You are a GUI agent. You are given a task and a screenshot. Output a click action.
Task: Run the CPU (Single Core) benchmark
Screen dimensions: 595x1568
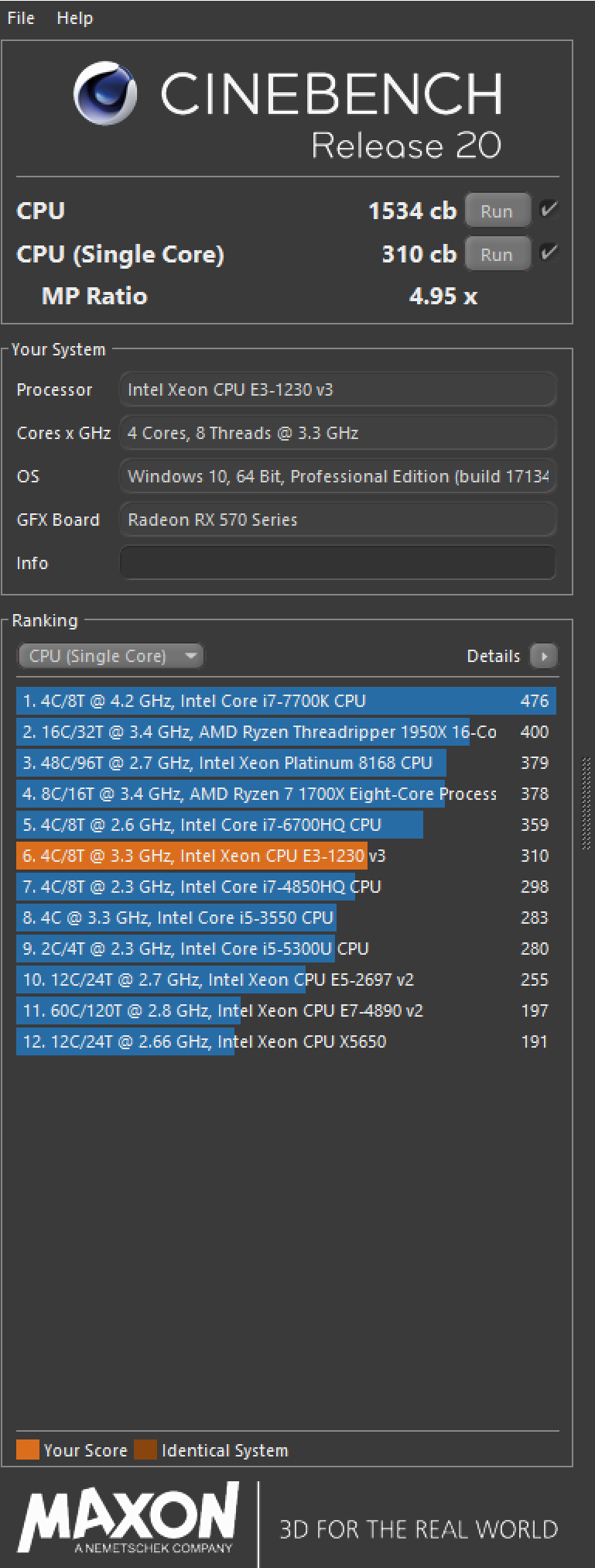pos(498,254)
